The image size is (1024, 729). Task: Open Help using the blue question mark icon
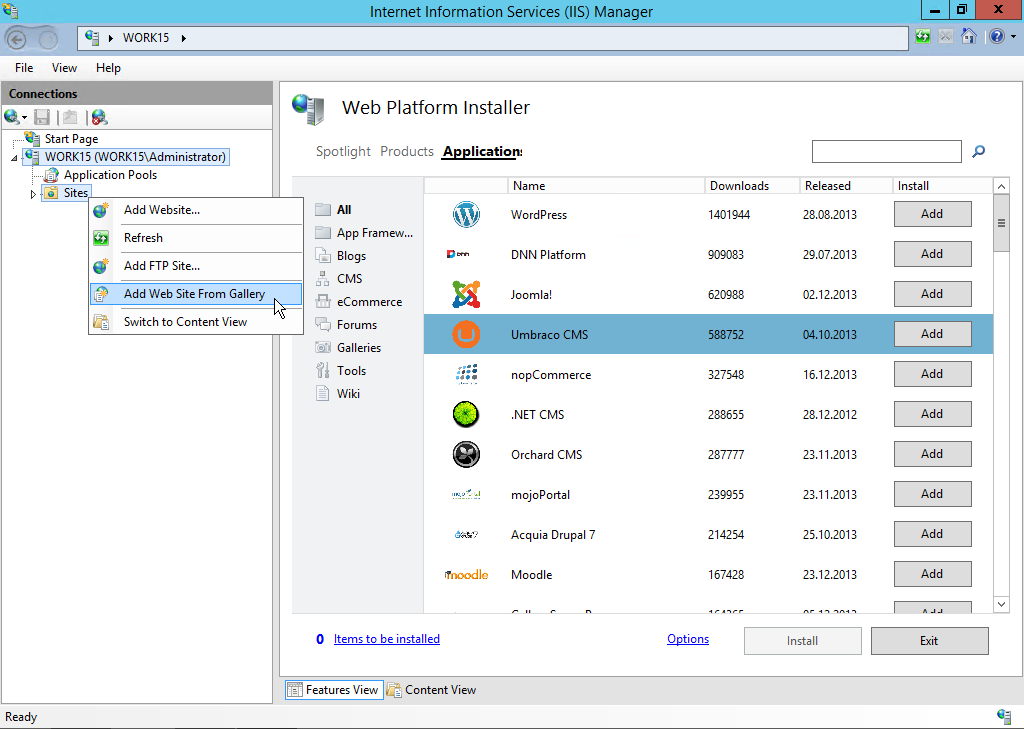[997, 37]
